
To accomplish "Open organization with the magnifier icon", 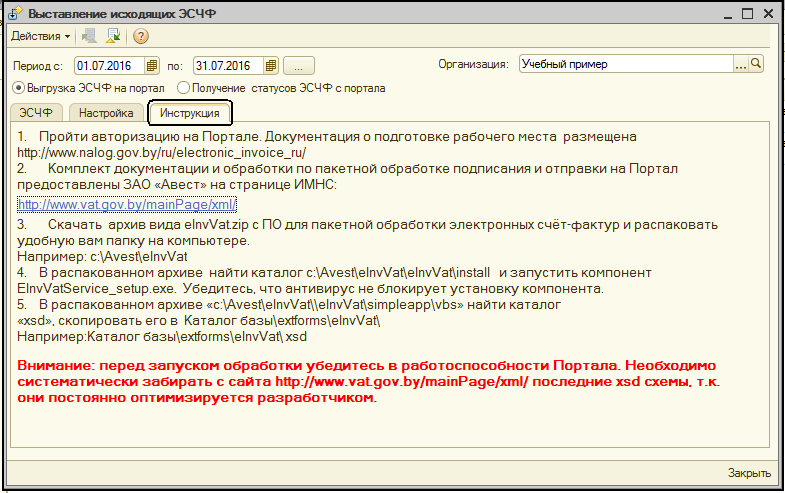I will tap(756, 64).
